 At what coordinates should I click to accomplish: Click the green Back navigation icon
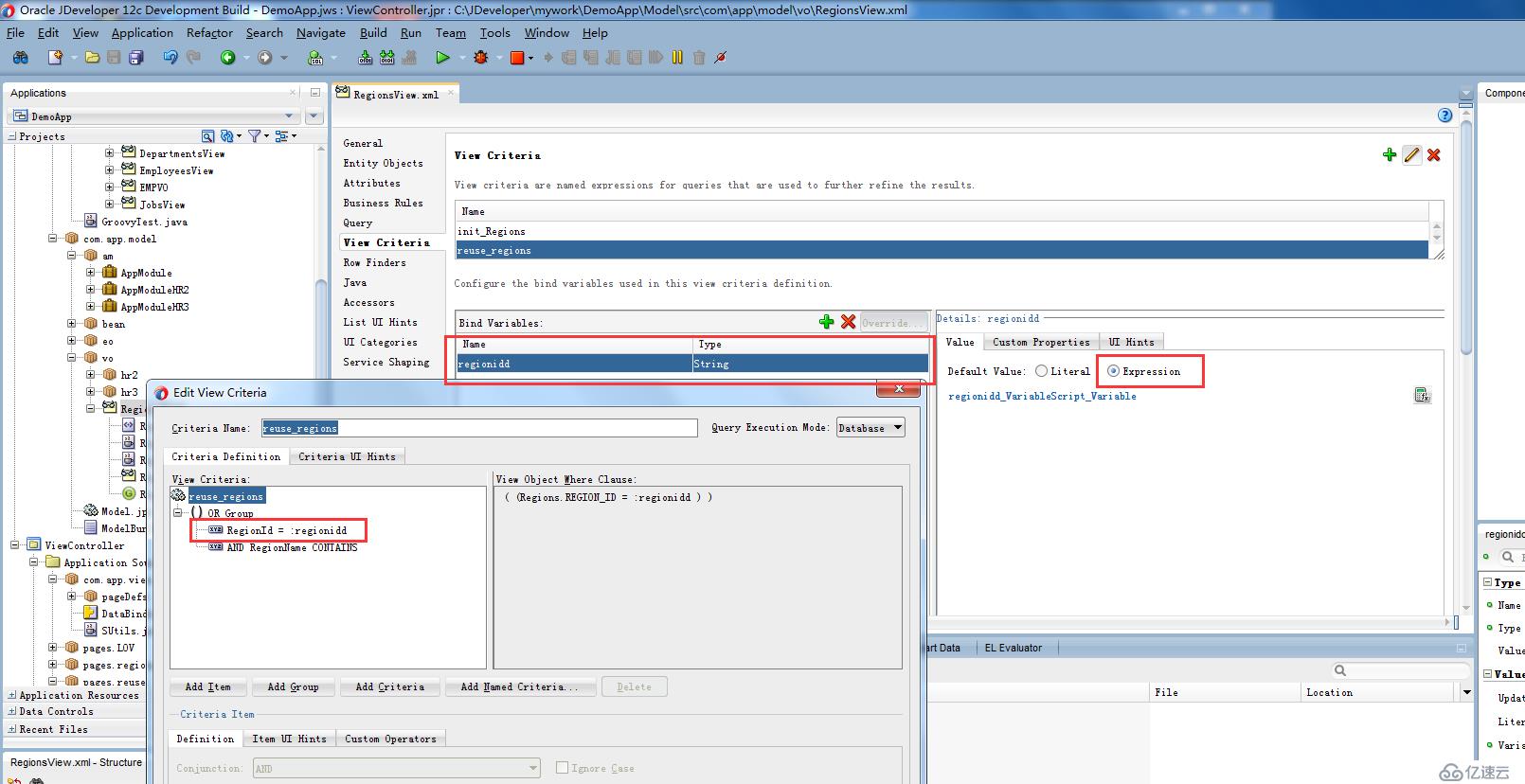coord(227,58)
